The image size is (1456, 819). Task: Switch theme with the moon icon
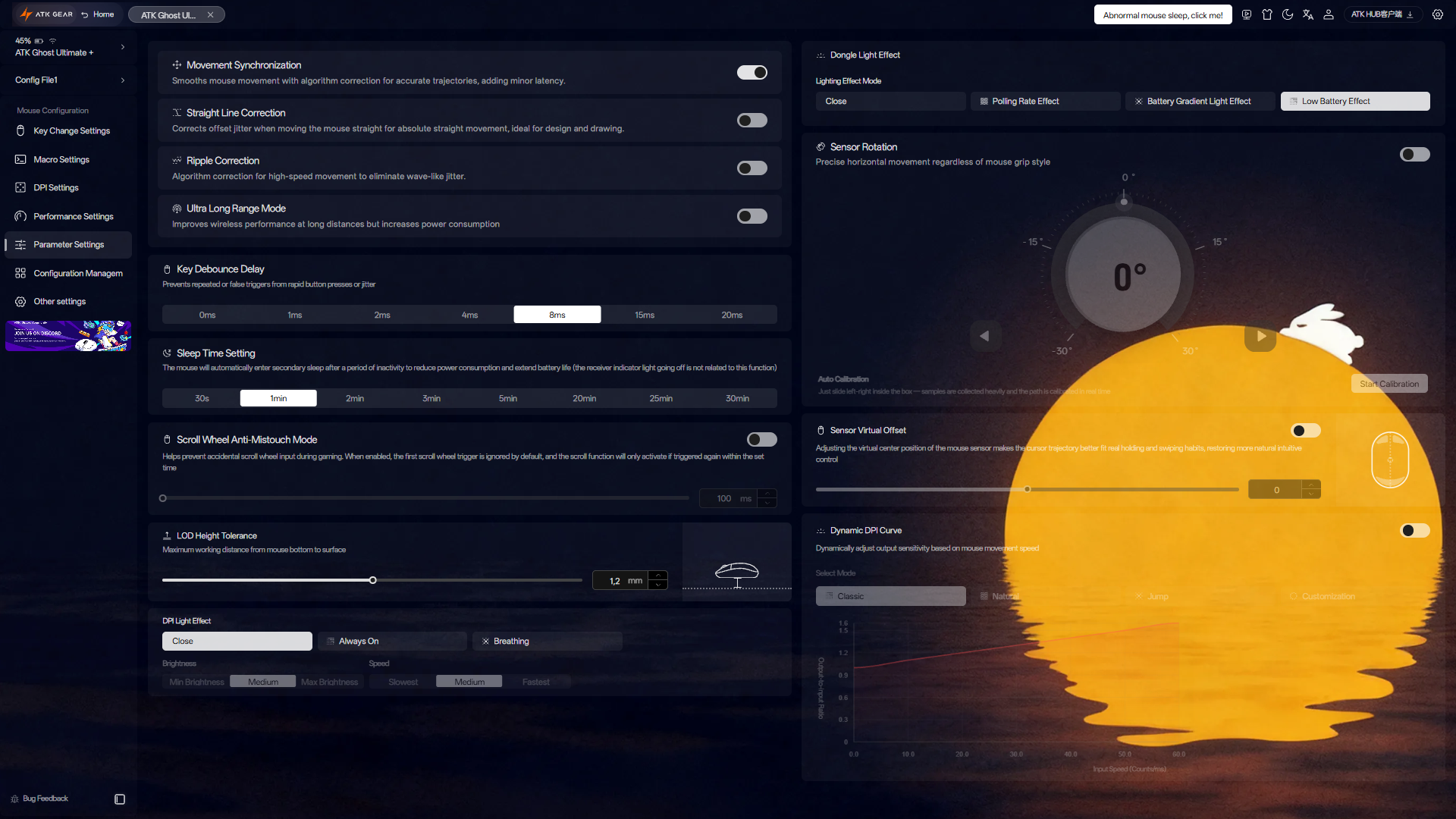coord(1288,14)
